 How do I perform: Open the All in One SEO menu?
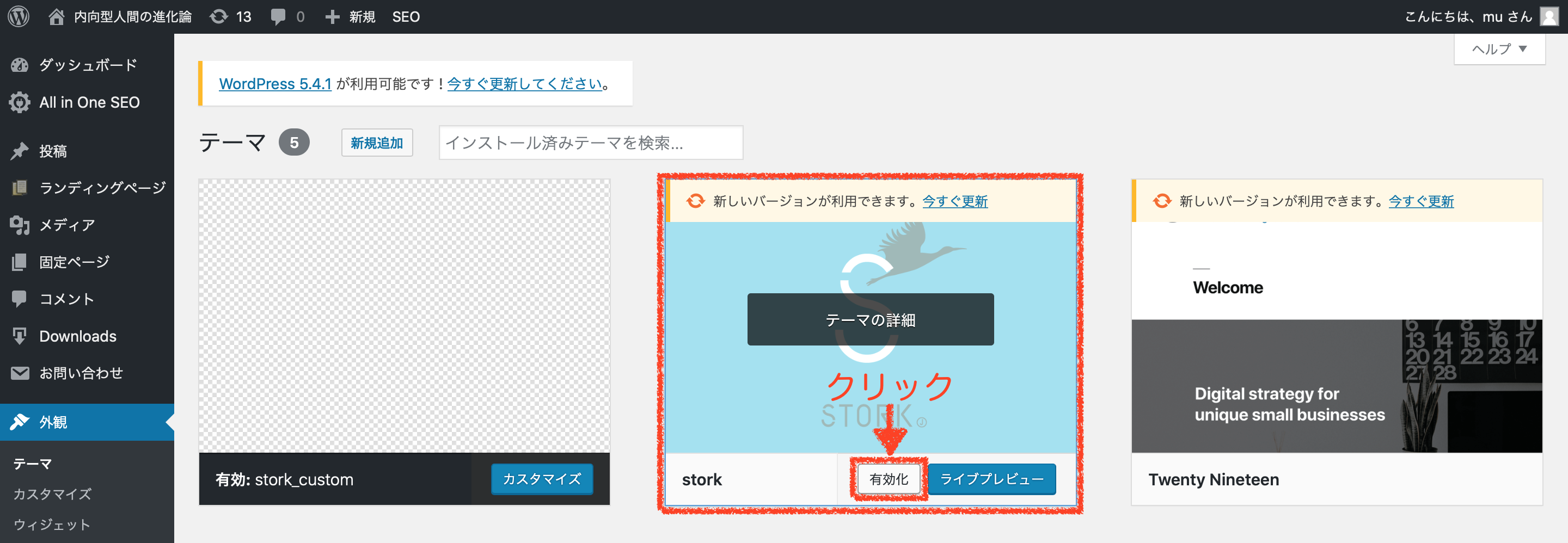(x=87, y=102)
